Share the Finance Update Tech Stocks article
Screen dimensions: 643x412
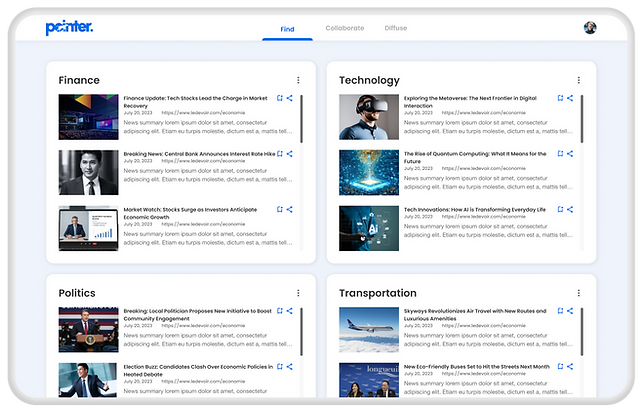click(290, 98)
